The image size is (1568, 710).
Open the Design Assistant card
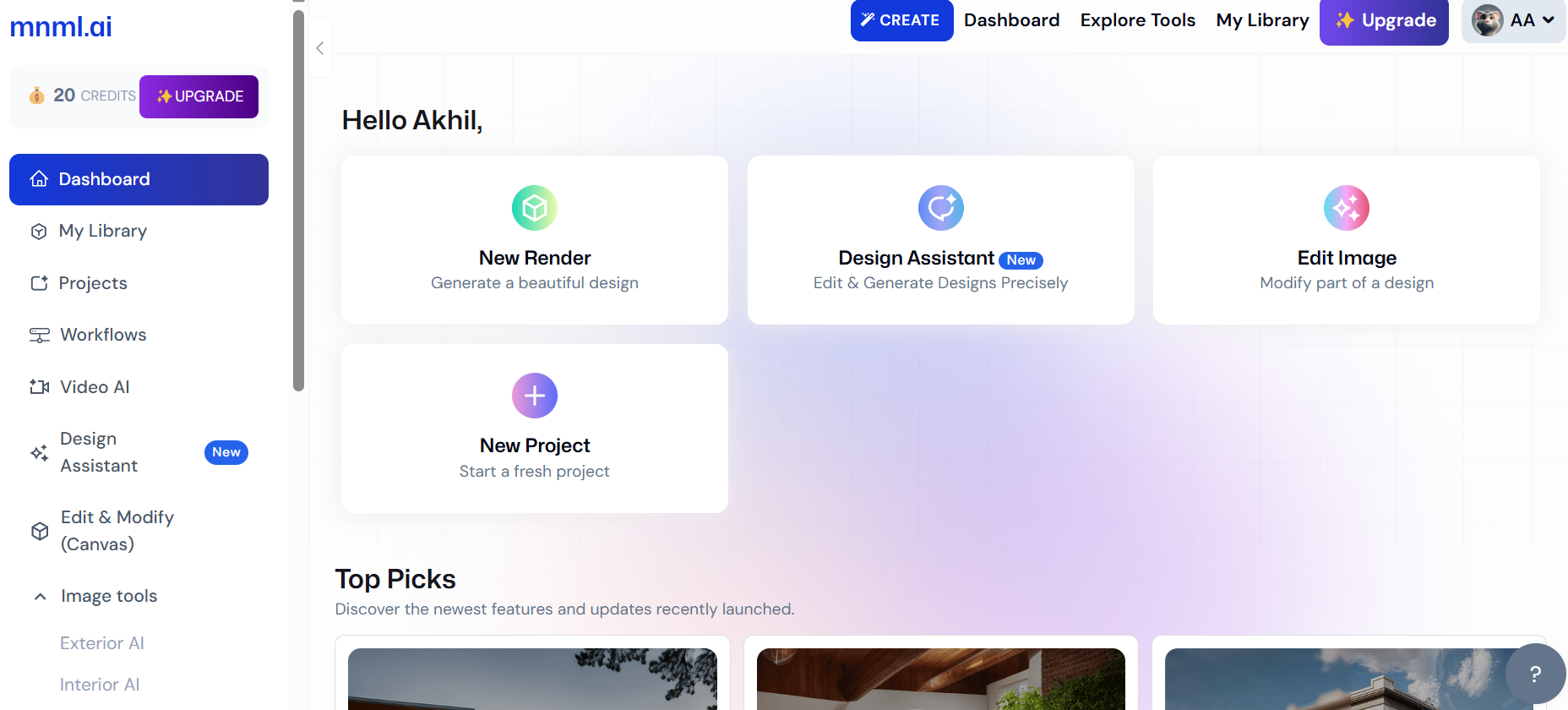[940, 240]
